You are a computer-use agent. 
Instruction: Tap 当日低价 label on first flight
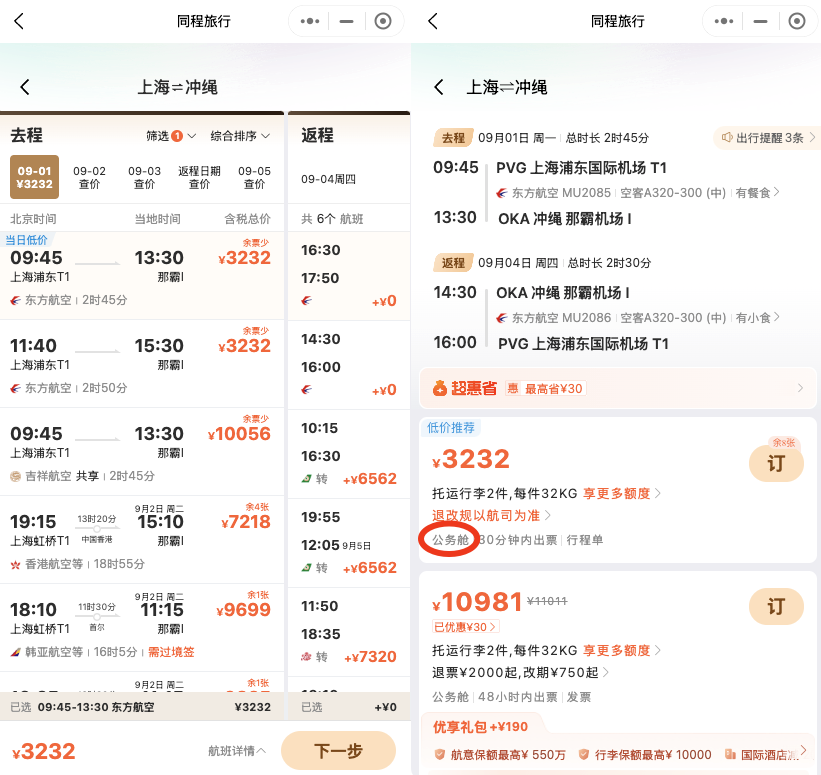click(x=26, y=240)
